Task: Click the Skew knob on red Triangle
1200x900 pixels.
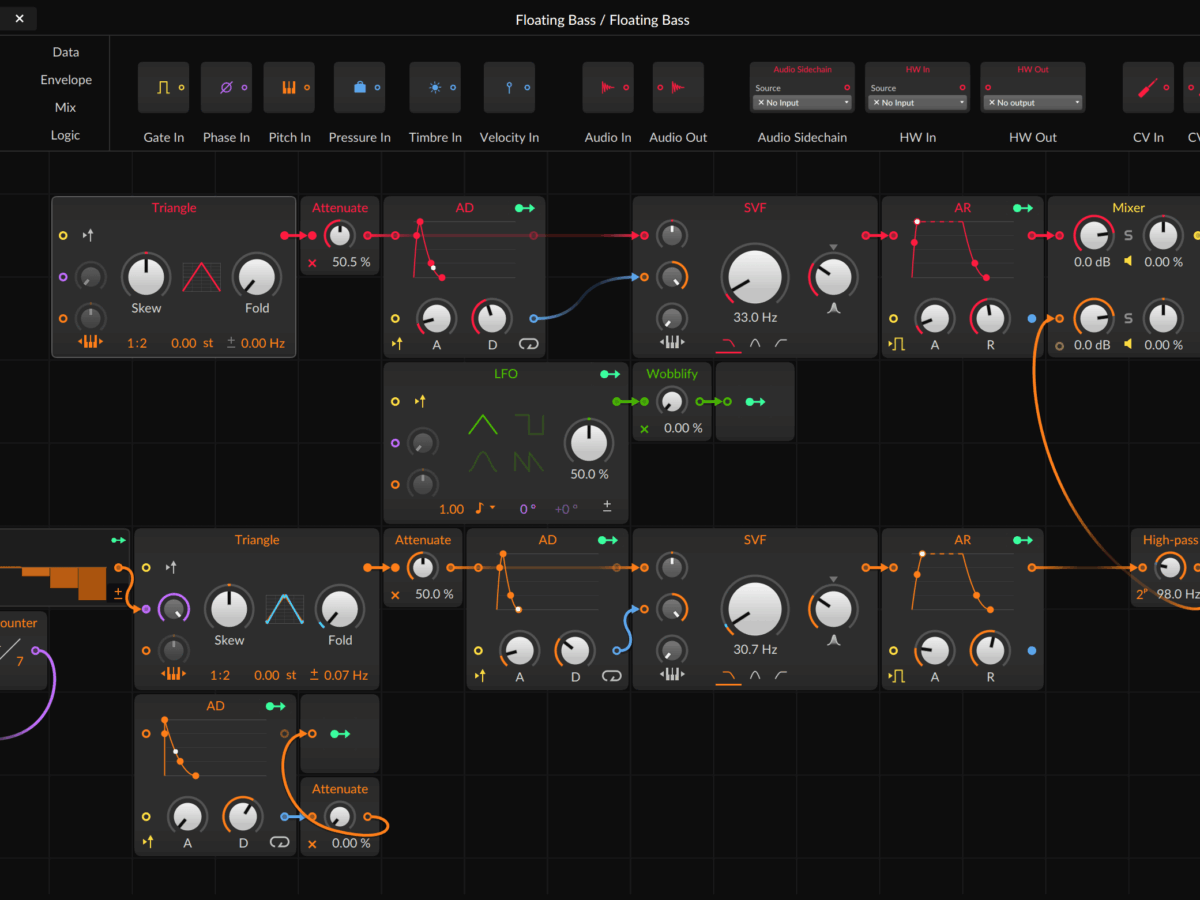Action: [146, 277]
